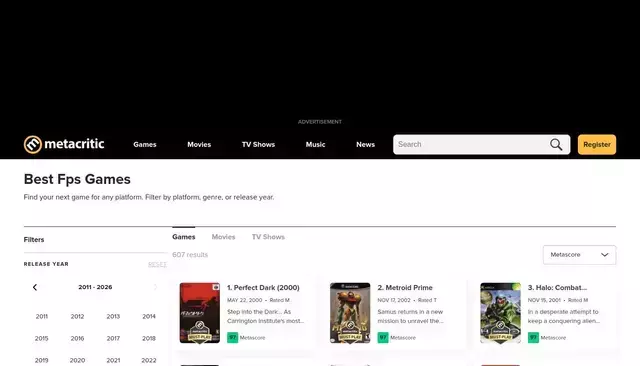Viewport: 640px width, 366px height.
Task: Click the 'MAY 22, 2000' release date
Action: click(x=244, y=300)
